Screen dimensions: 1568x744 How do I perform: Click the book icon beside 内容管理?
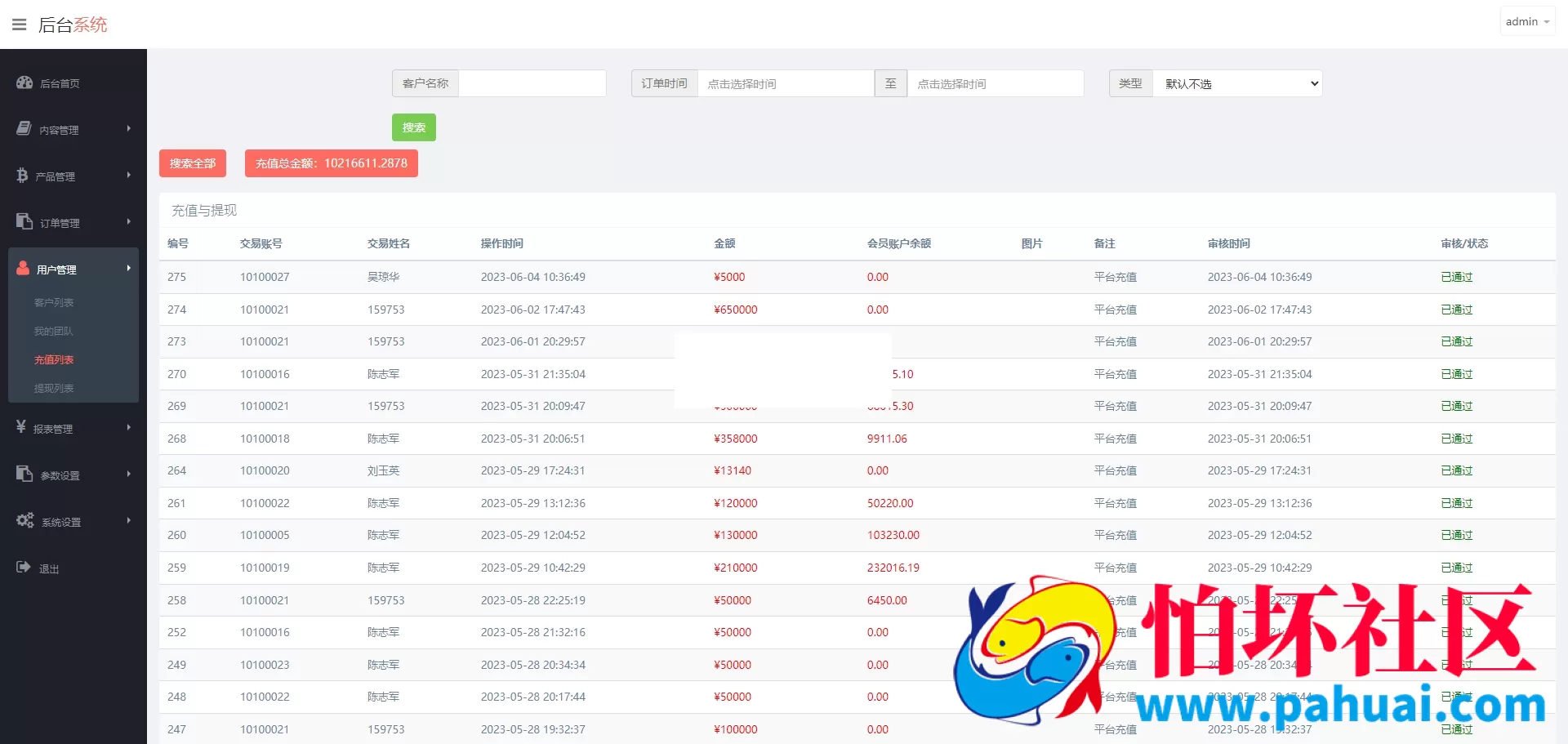point(24,129)
